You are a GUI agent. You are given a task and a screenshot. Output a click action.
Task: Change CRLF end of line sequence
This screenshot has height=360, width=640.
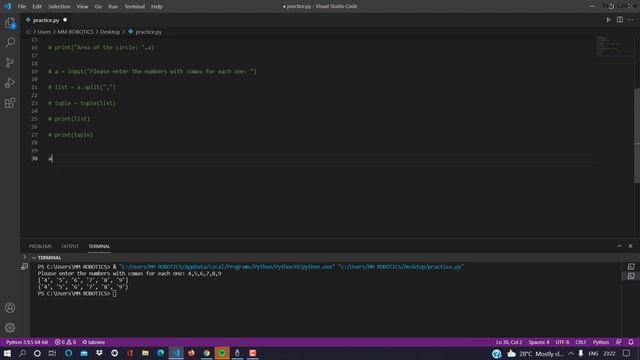[581, 342]
